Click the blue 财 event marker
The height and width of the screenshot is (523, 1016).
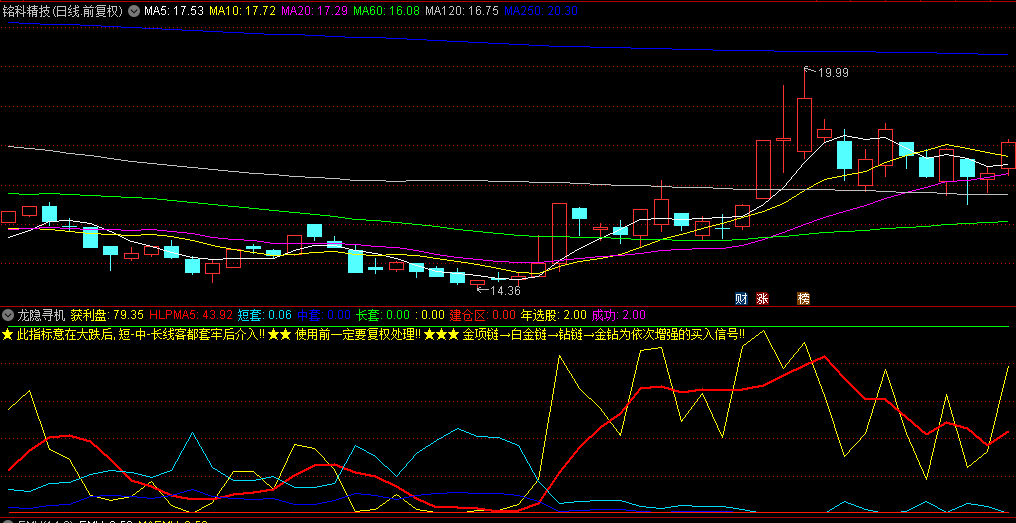[741, 299]
